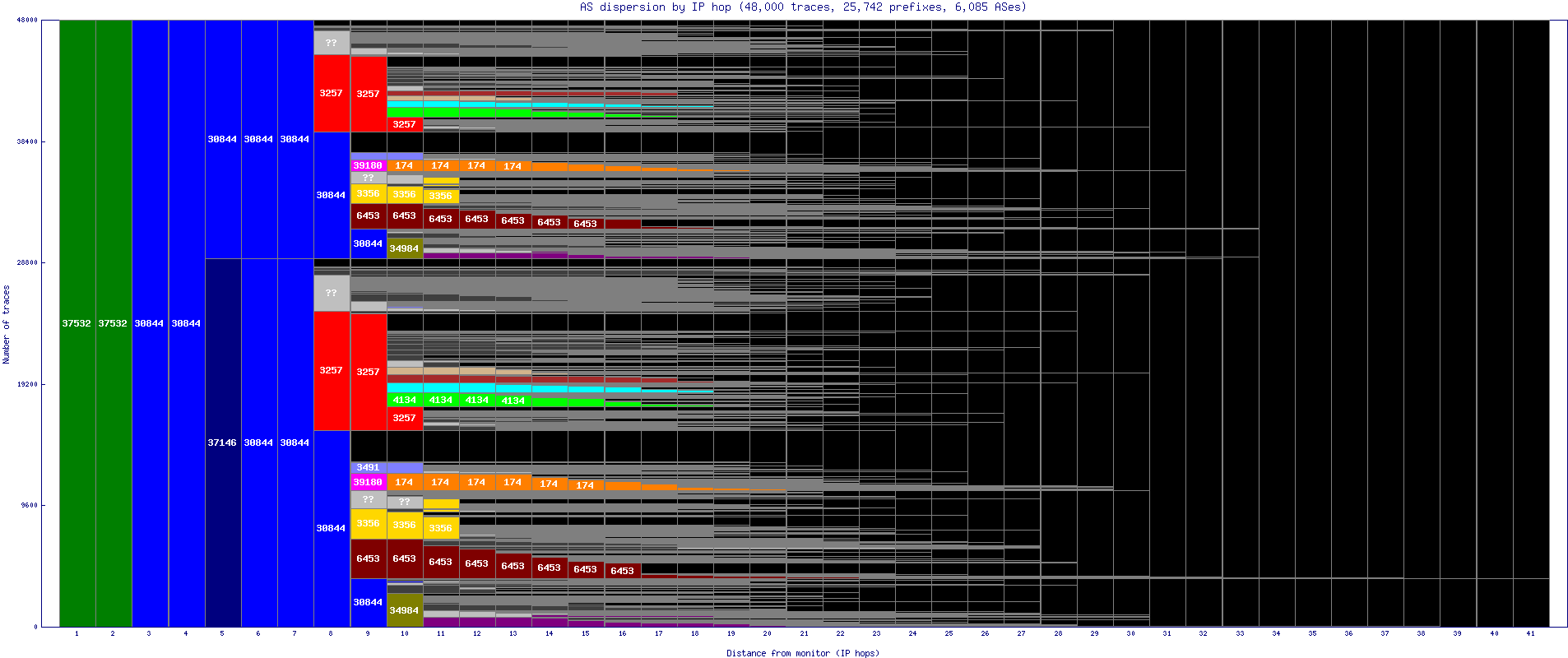The width and height of the screenshot is (1568, 658).
Task: Click the upper yellow 3356 block at hop 11
Action: (x=441, y=196)
